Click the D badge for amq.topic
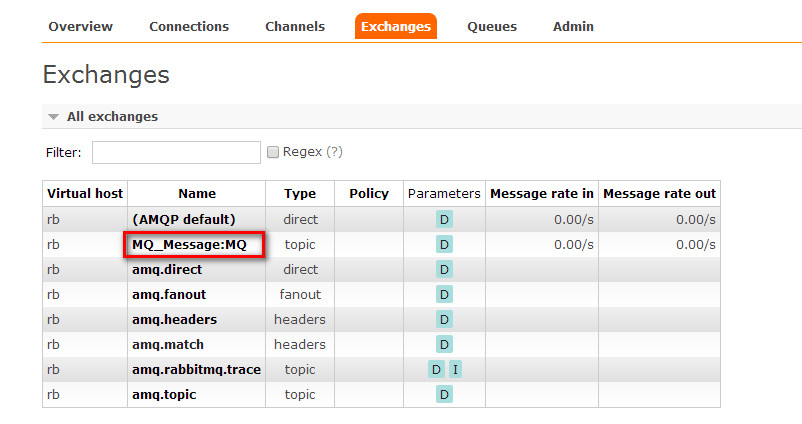The height and width of the screenshot is (424, 802). click(x=444, y=395)
